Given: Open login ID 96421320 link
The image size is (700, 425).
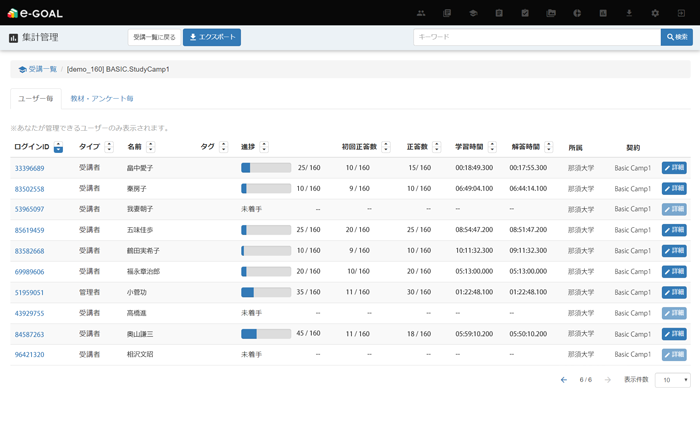Looking at the screenshot, I should point(29,355).
